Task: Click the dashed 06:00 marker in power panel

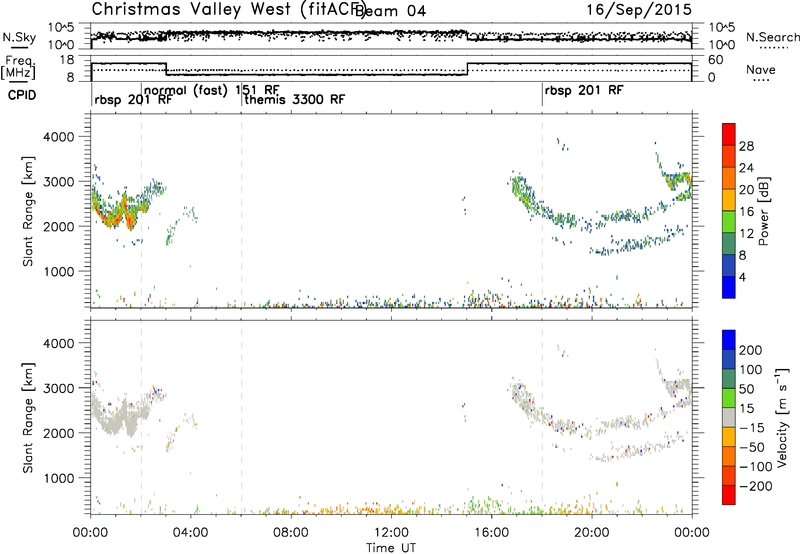Action: [241, 210]
